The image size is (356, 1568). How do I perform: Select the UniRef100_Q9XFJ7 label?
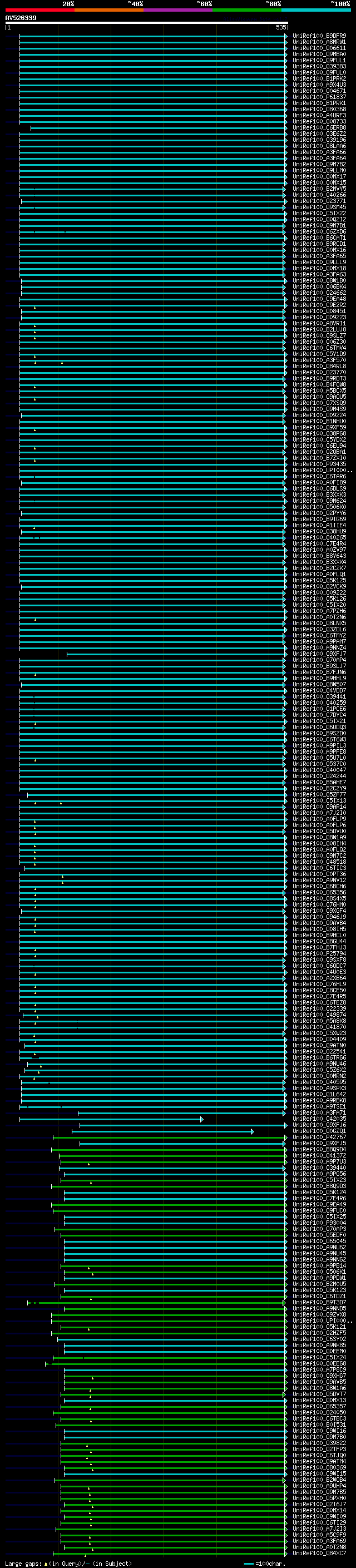(x=319, y=654)
